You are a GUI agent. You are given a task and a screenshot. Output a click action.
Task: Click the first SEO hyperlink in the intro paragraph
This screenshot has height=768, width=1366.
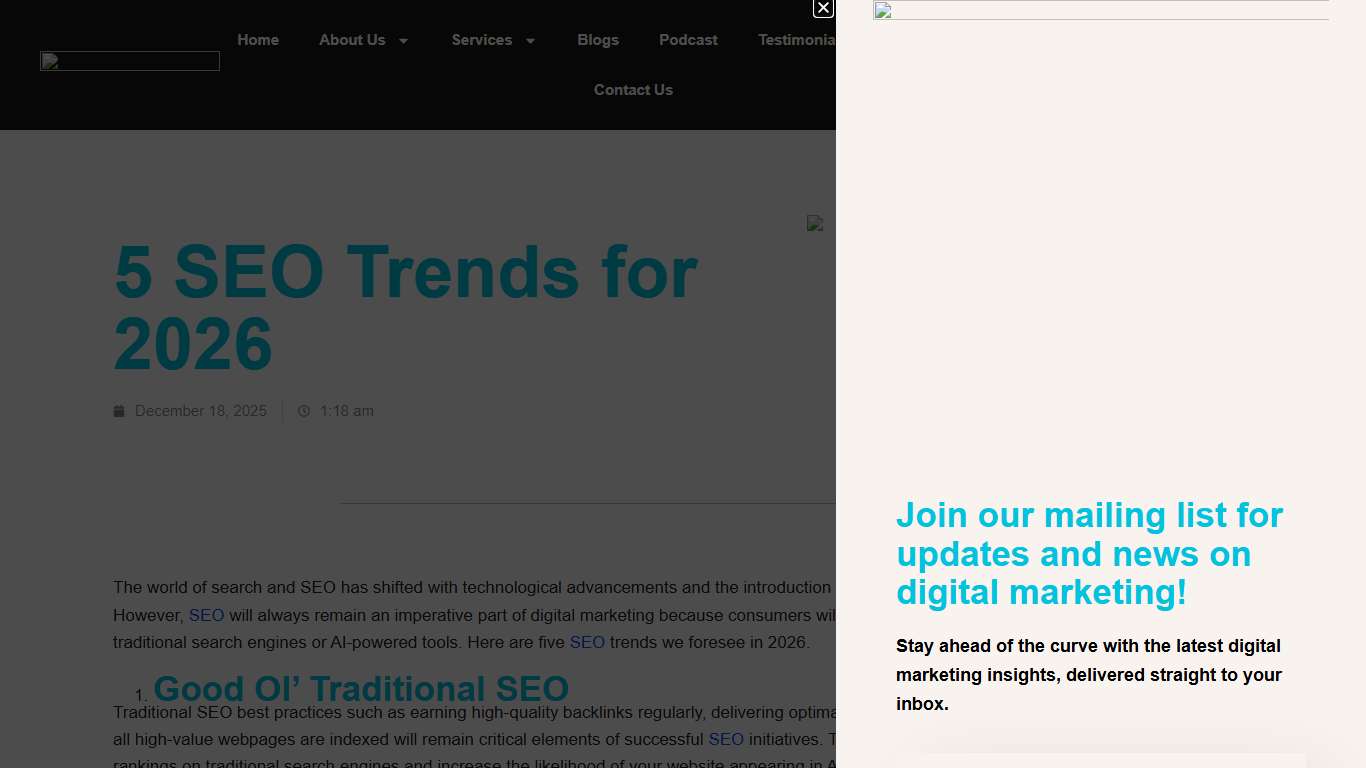[206, 615]
